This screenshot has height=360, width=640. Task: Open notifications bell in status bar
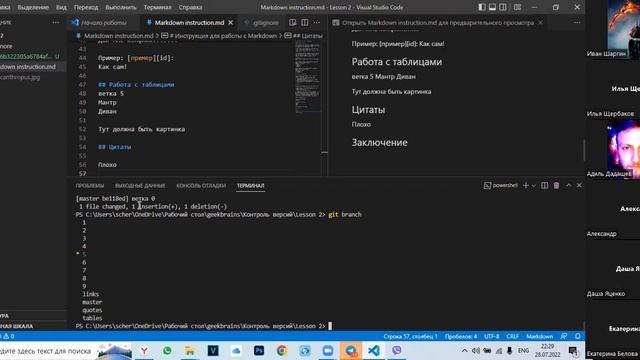pos(578,336)
